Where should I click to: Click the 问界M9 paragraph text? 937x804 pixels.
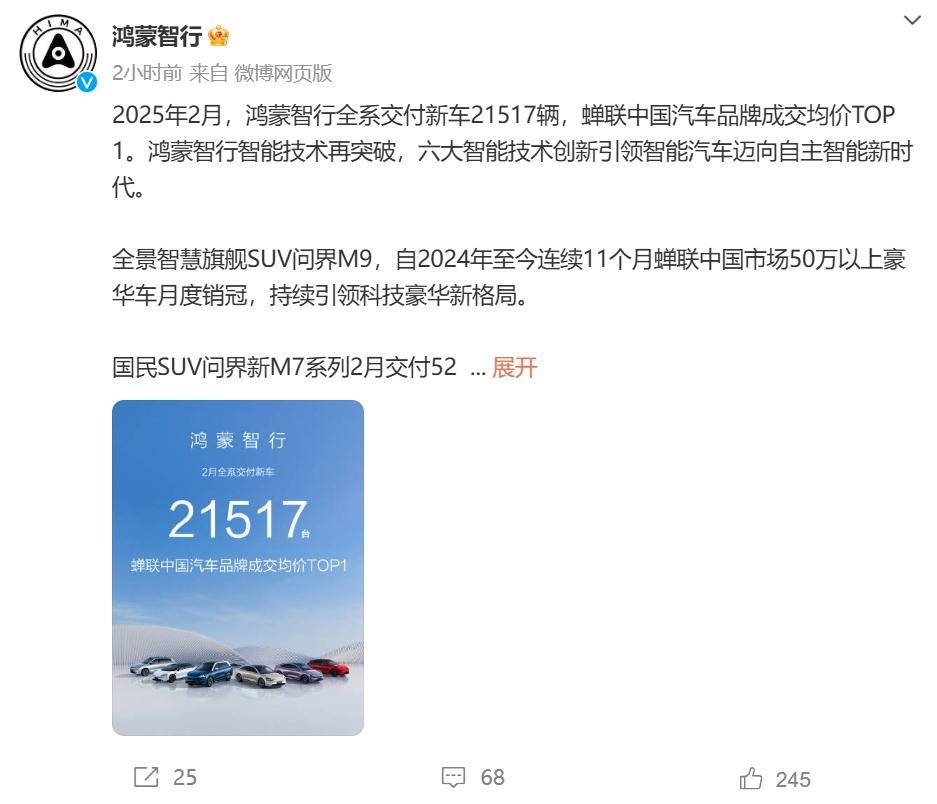(509, 277)
